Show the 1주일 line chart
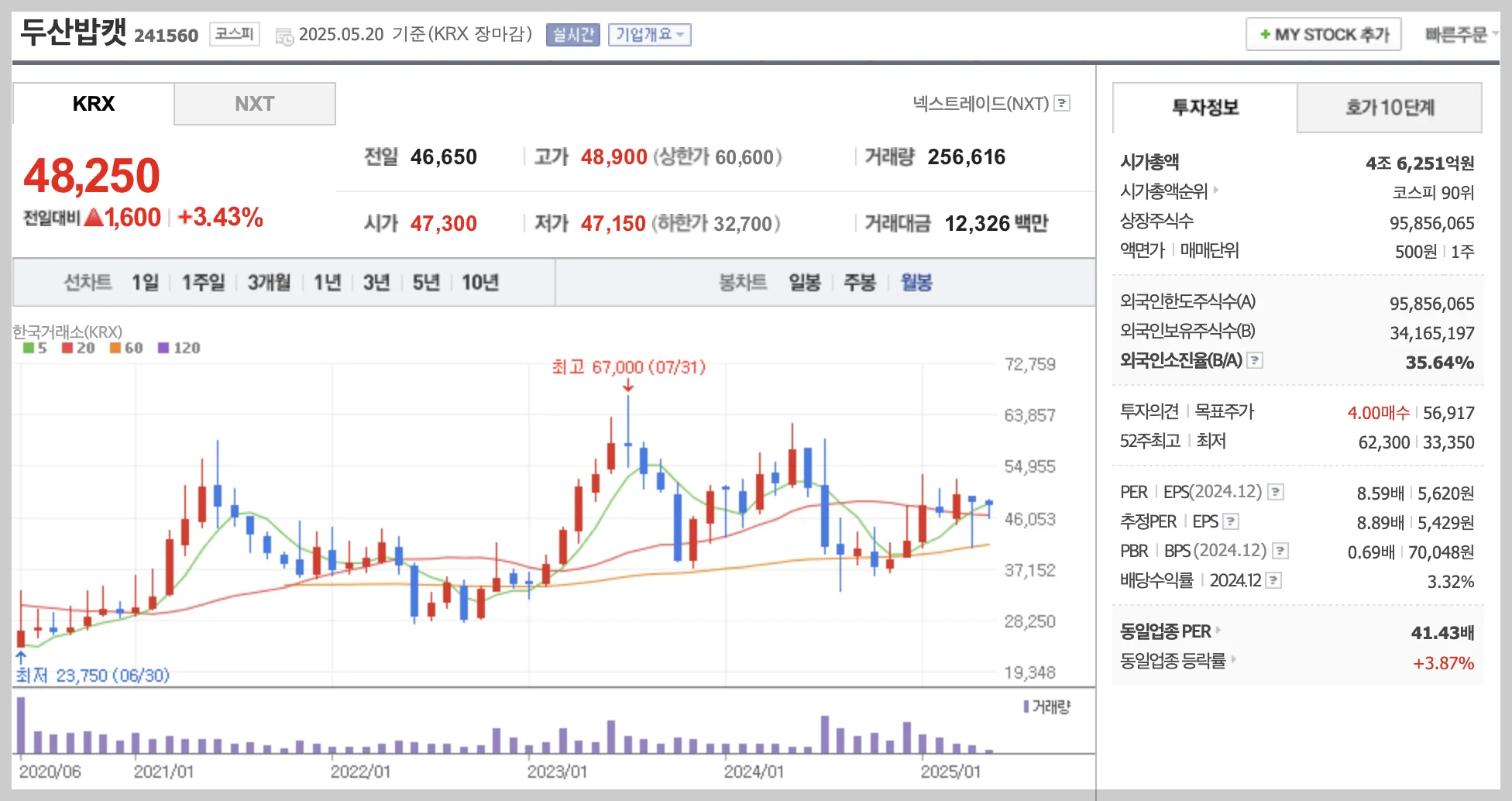The width and height of the screenshot is (1512, 801). tap(204, 283)
